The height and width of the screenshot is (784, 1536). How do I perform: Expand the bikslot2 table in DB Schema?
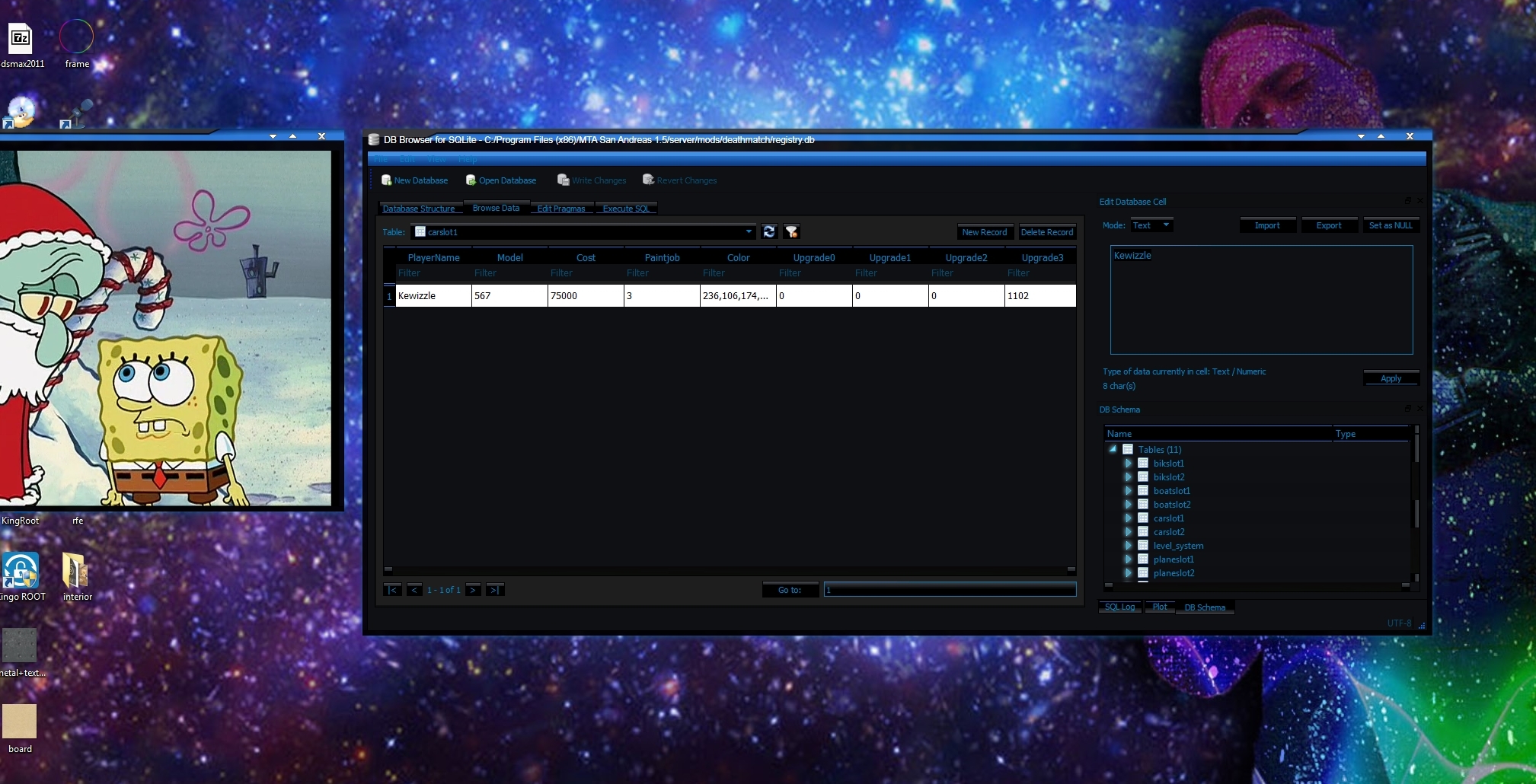tap(1128, 476)
